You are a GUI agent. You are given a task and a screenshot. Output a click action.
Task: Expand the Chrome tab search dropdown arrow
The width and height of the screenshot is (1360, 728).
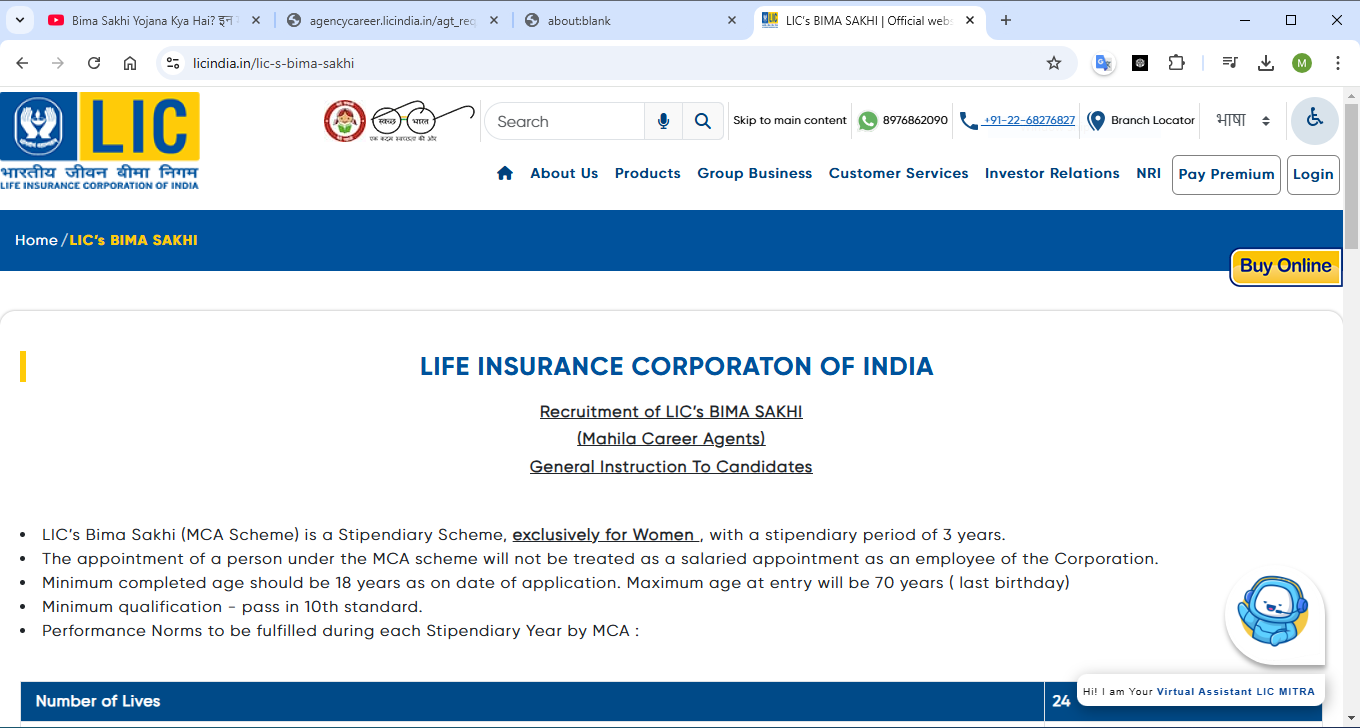coord(22,20)
